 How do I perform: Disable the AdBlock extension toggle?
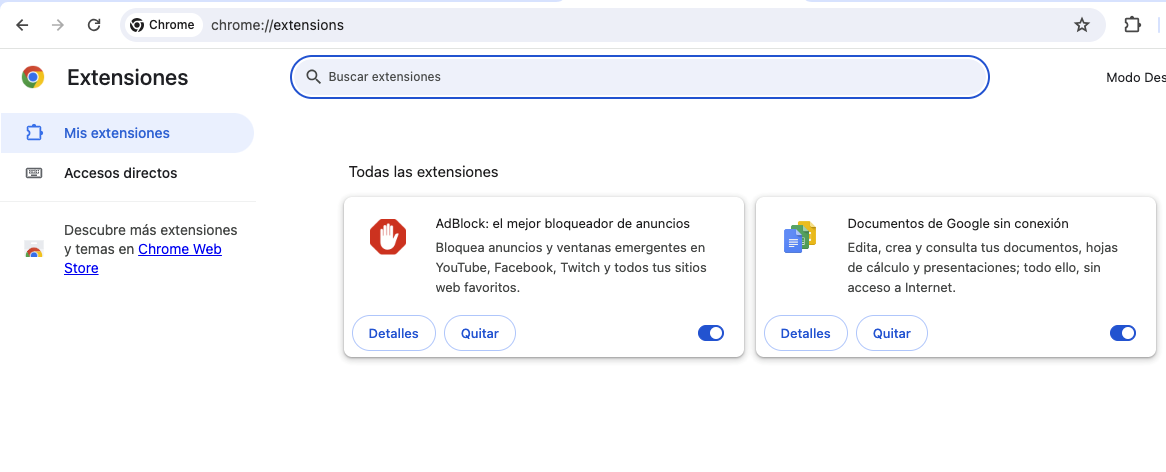coord(711,333)
